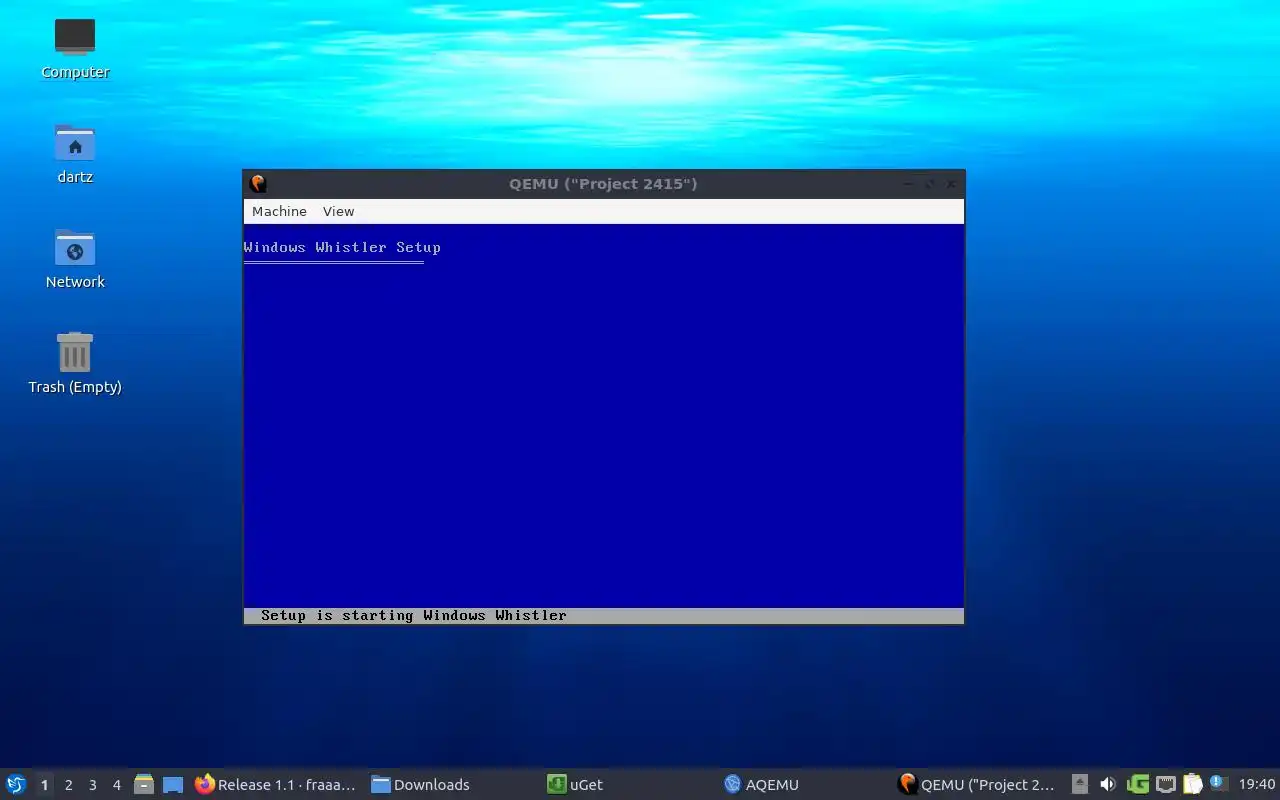Click the 19:40 clock

coord(1257,785)
